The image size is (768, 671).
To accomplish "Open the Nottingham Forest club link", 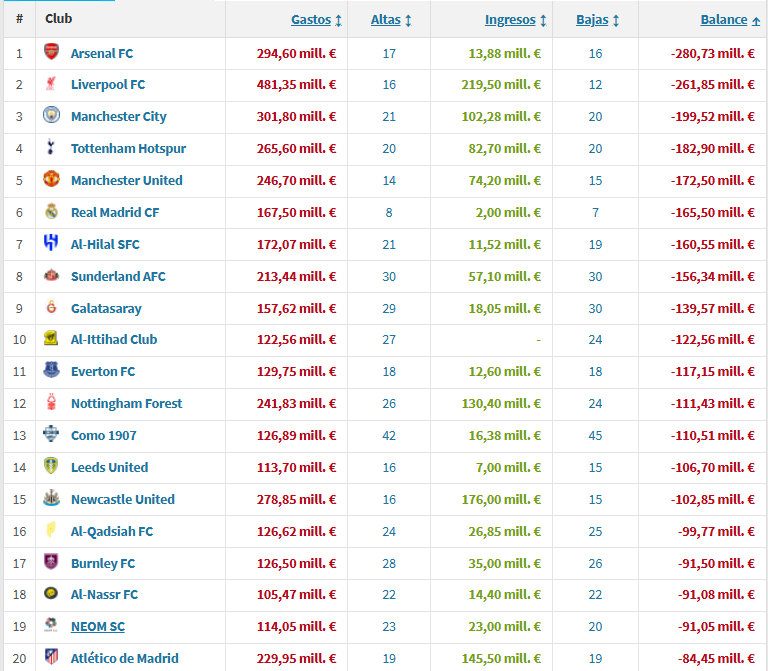I will tap(126, 404).
